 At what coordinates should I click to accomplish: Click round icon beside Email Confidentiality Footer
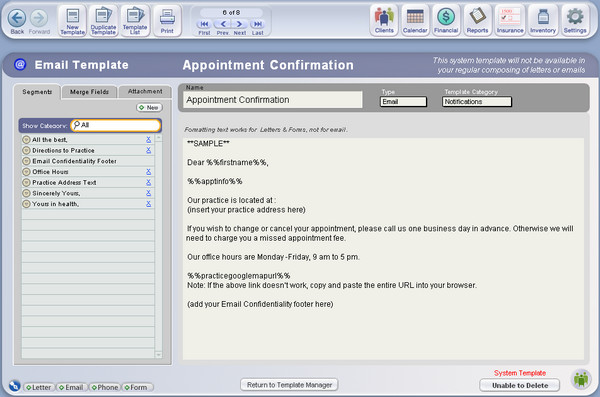[x=26, y=161]
